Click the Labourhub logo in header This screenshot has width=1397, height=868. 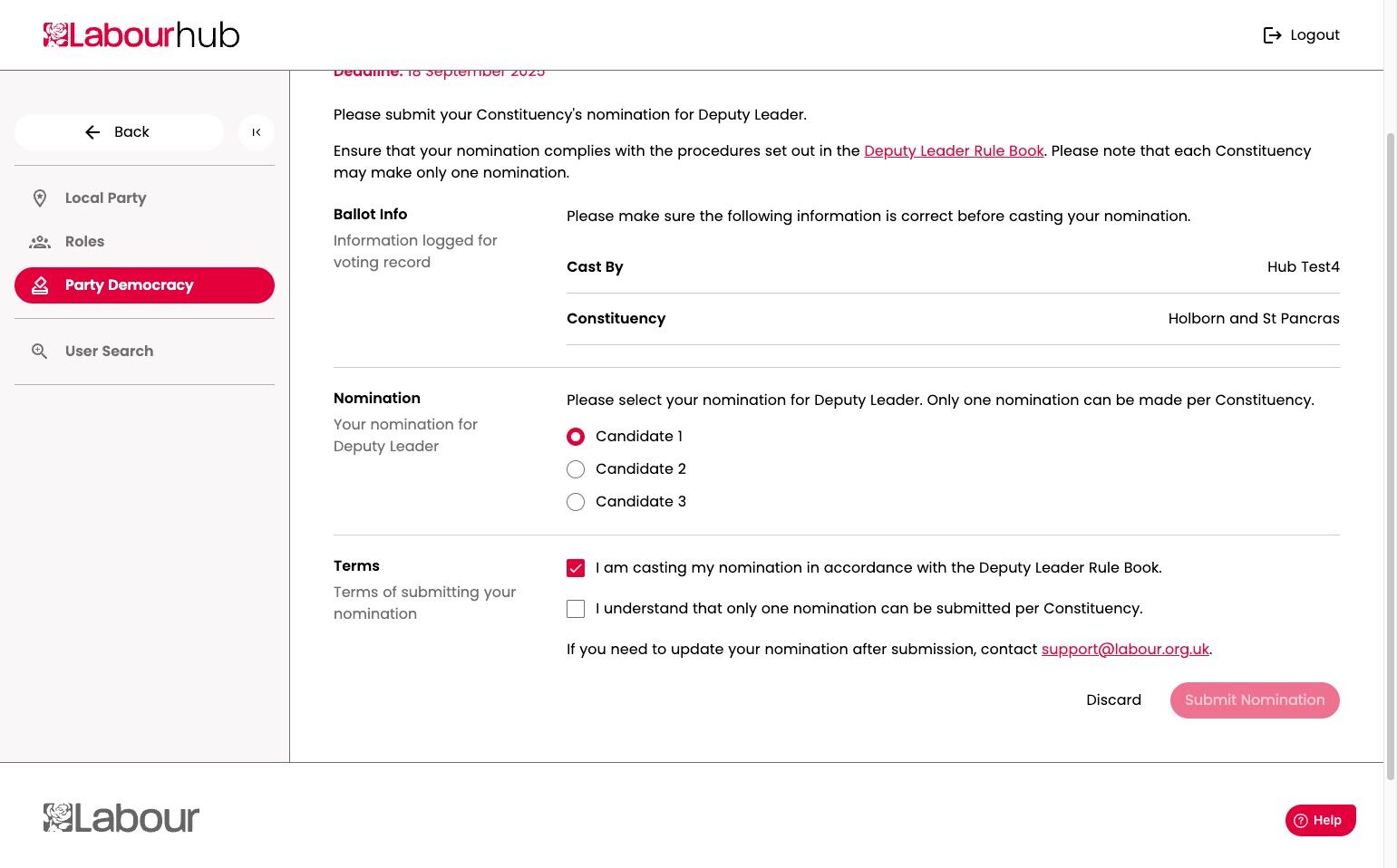click(141, 35)
